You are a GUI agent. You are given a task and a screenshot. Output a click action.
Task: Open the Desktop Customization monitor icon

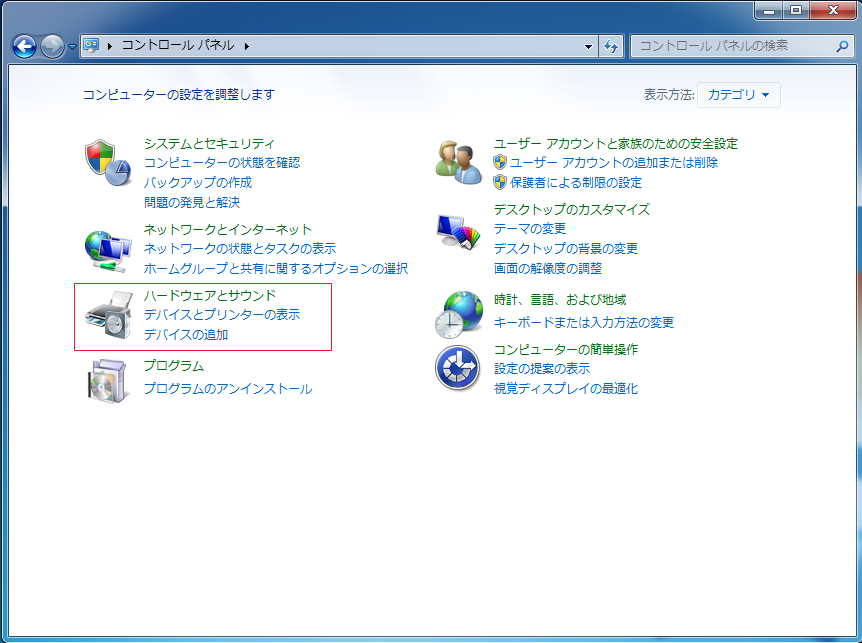click(x=458, y=232)
